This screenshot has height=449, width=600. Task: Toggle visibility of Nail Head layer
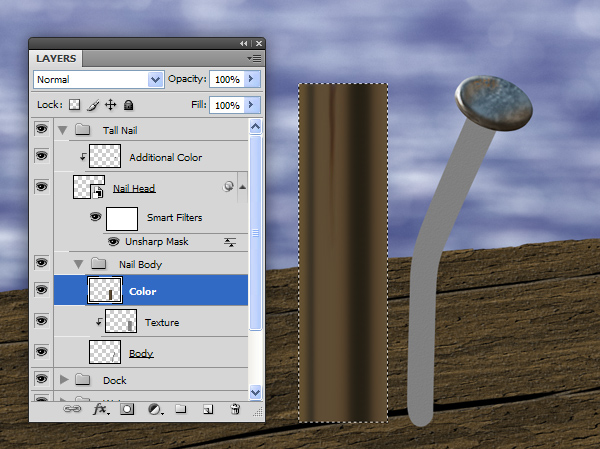coord(42,187)
